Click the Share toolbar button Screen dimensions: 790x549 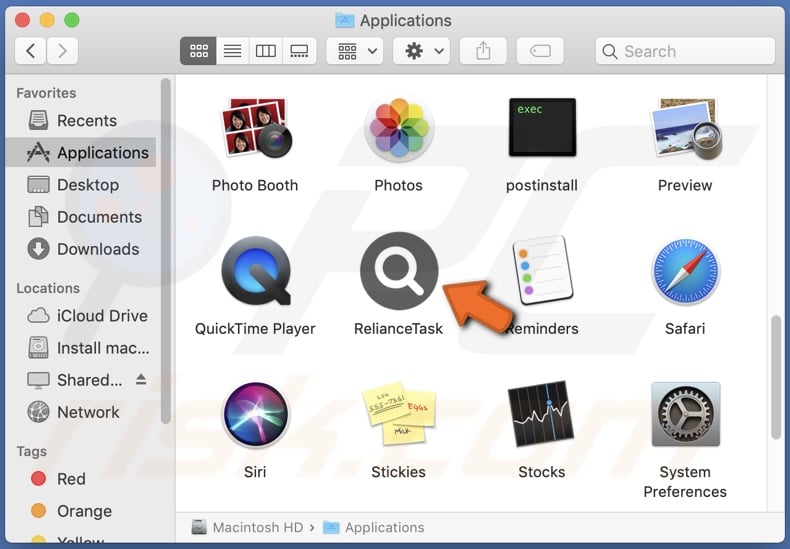tap(483, 51)
